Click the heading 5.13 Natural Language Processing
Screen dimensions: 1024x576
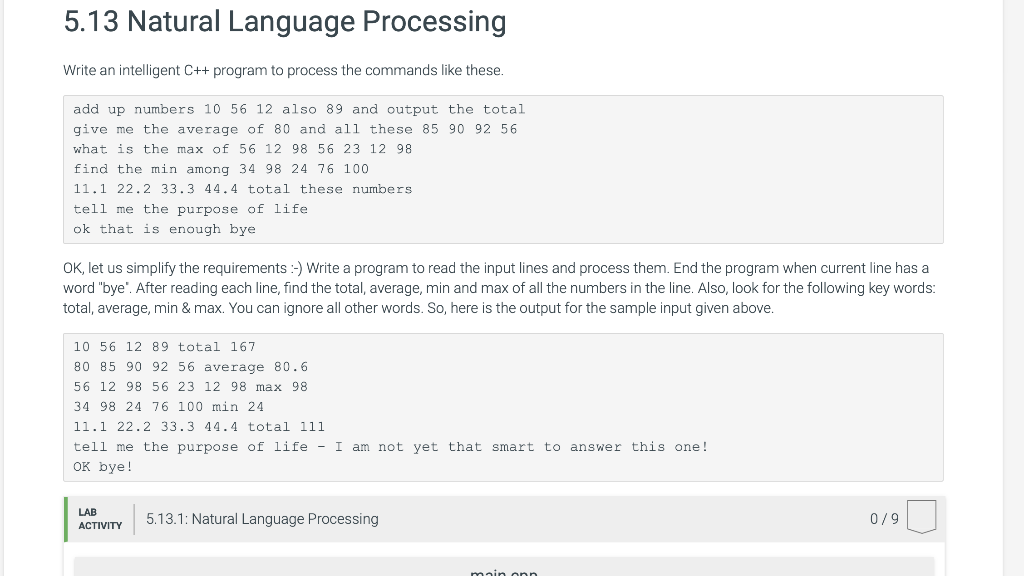coord(285,22)
